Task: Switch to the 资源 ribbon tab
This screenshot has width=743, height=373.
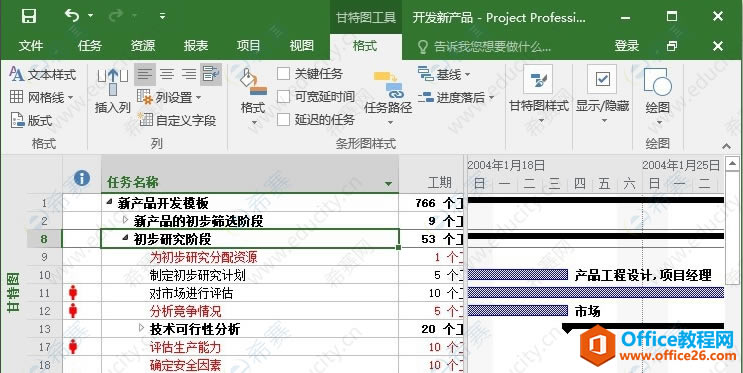Action: [x=143, y=46]
